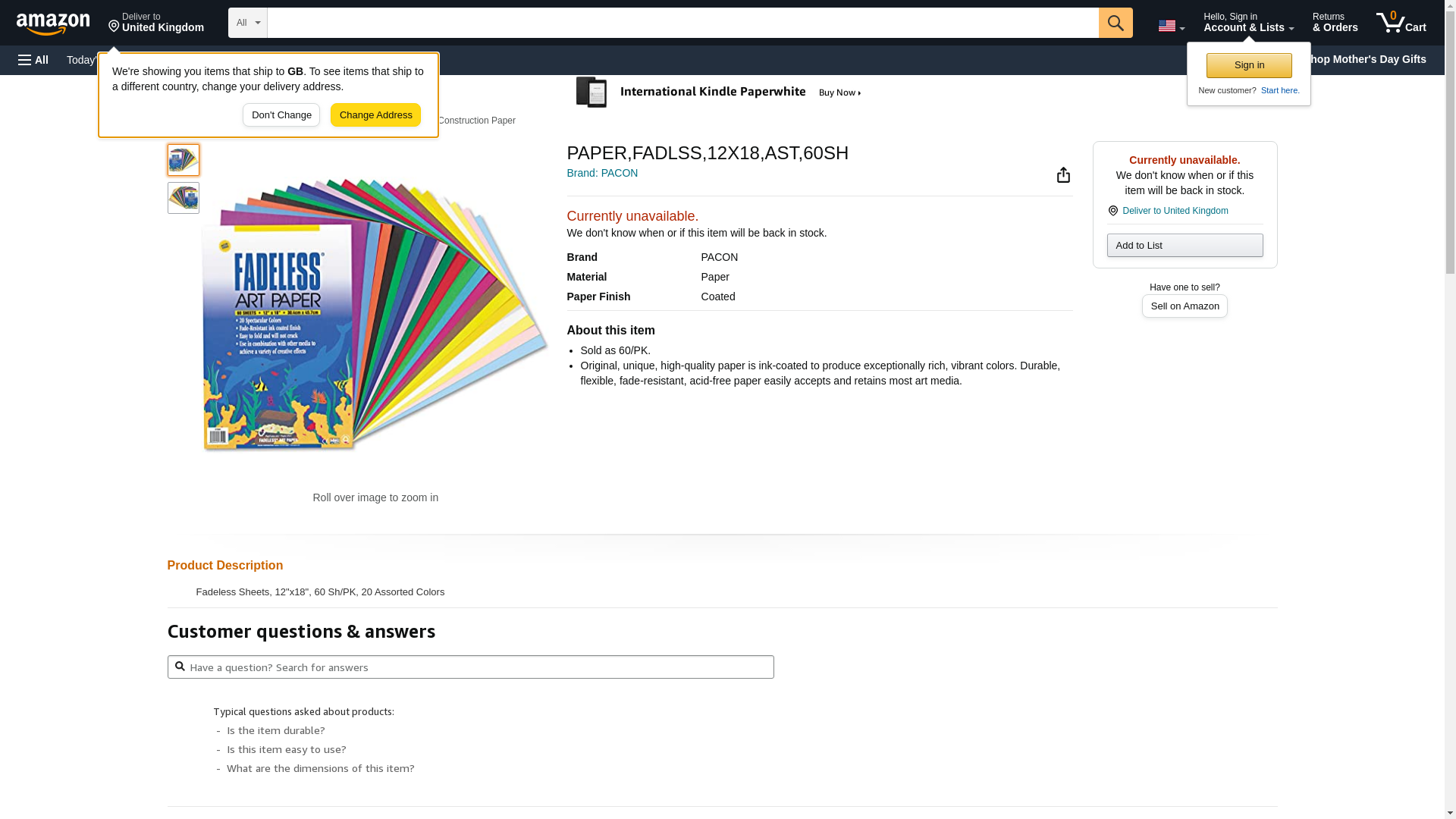Select the first product thumbnail
1456x819 pixels.
point(184,160)
